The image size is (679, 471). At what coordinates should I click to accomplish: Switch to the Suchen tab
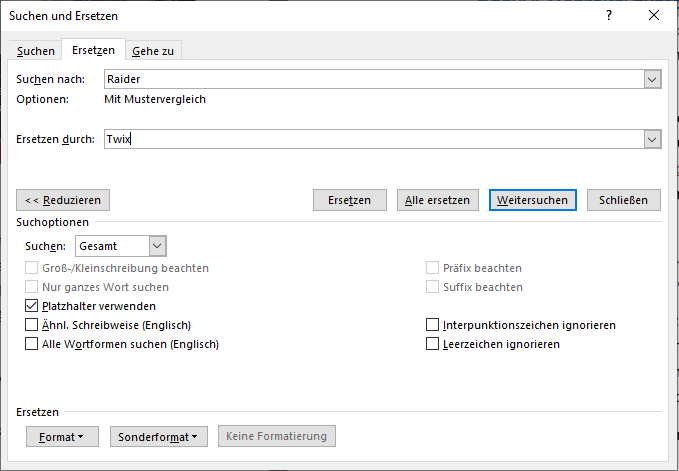(x=36, y=51)
